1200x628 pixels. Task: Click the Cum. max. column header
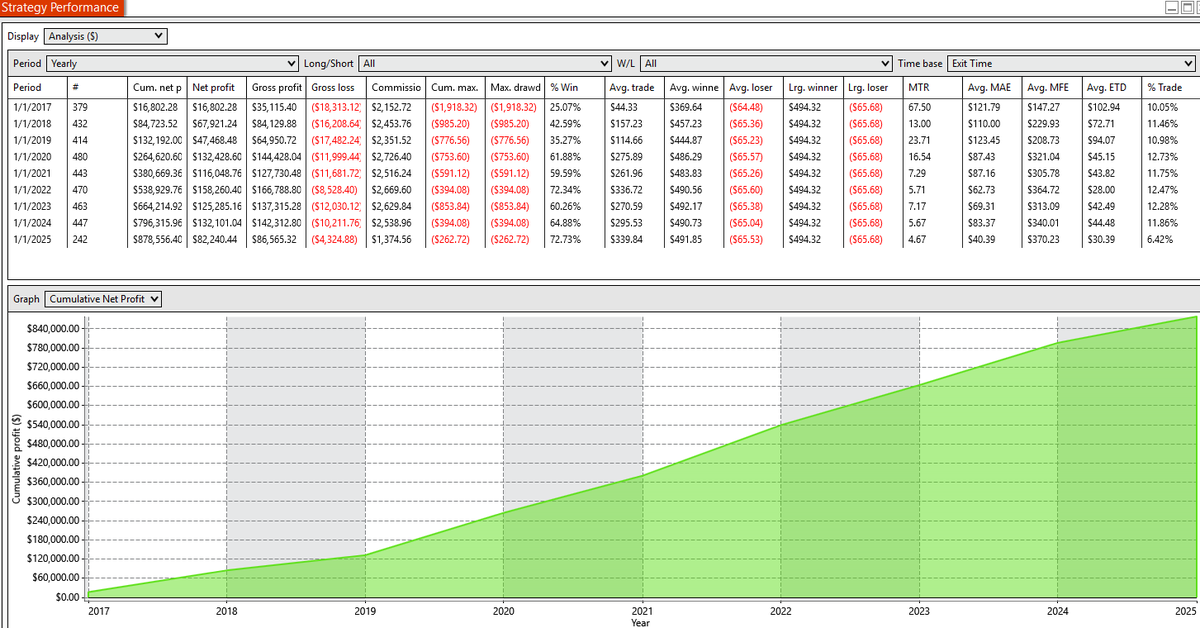coord(456,88)
